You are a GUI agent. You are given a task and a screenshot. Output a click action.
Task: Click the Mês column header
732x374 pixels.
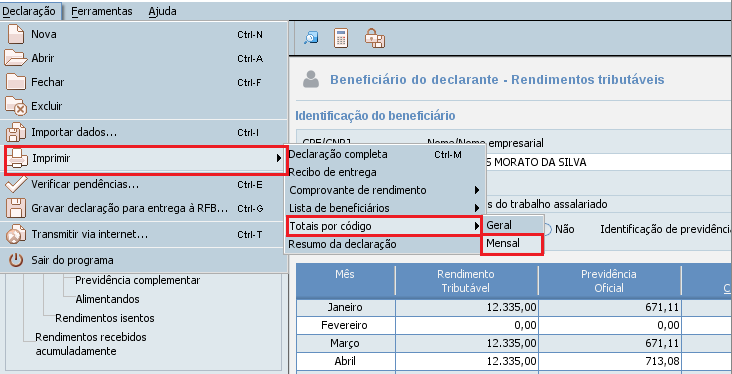(x=345, y=281)
